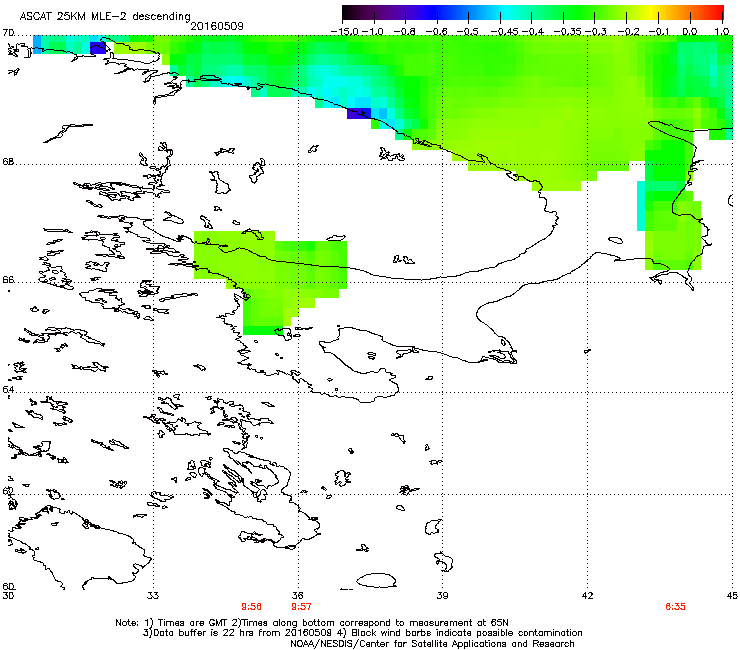Click the '1.0' color scale label
This screenshot has width=740, height=650.
(722, 32)
